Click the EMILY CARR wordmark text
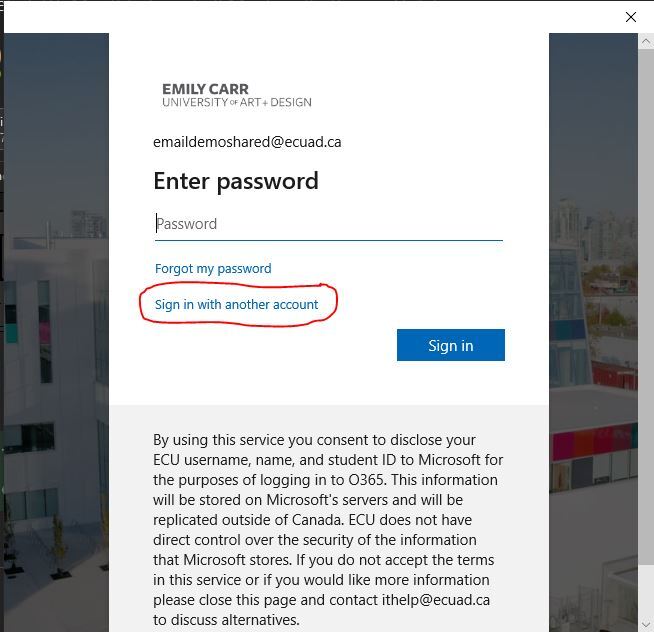The width and height of the screenshot is (654, 632). (x=205, y=89)
